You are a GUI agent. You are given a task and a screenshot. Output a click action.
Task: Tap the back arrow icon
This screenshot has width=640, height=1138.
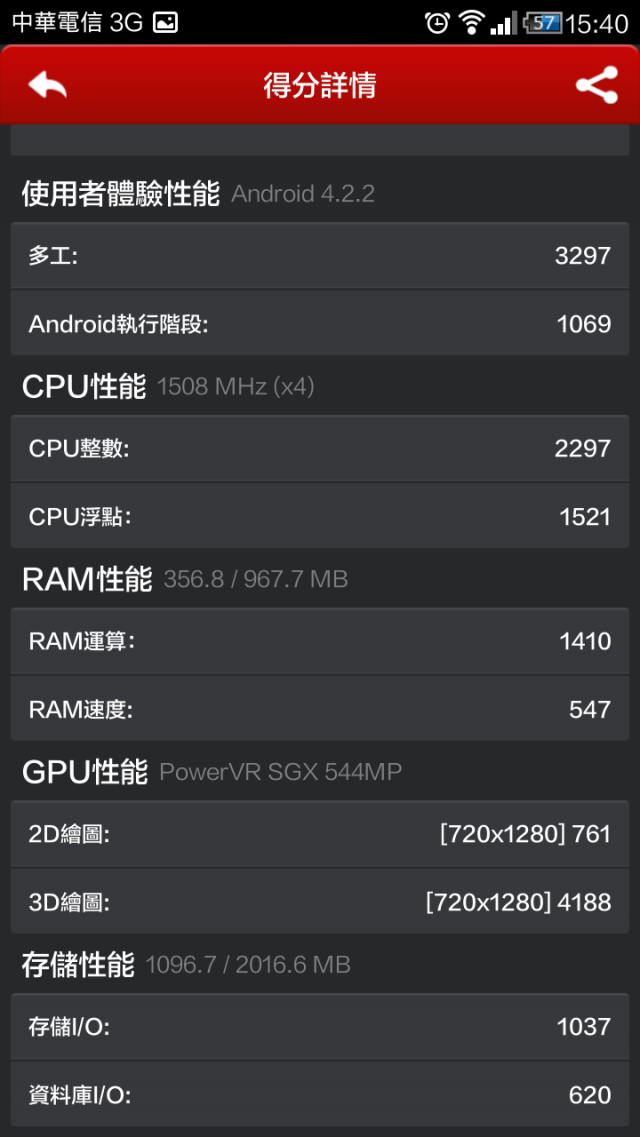47,86
